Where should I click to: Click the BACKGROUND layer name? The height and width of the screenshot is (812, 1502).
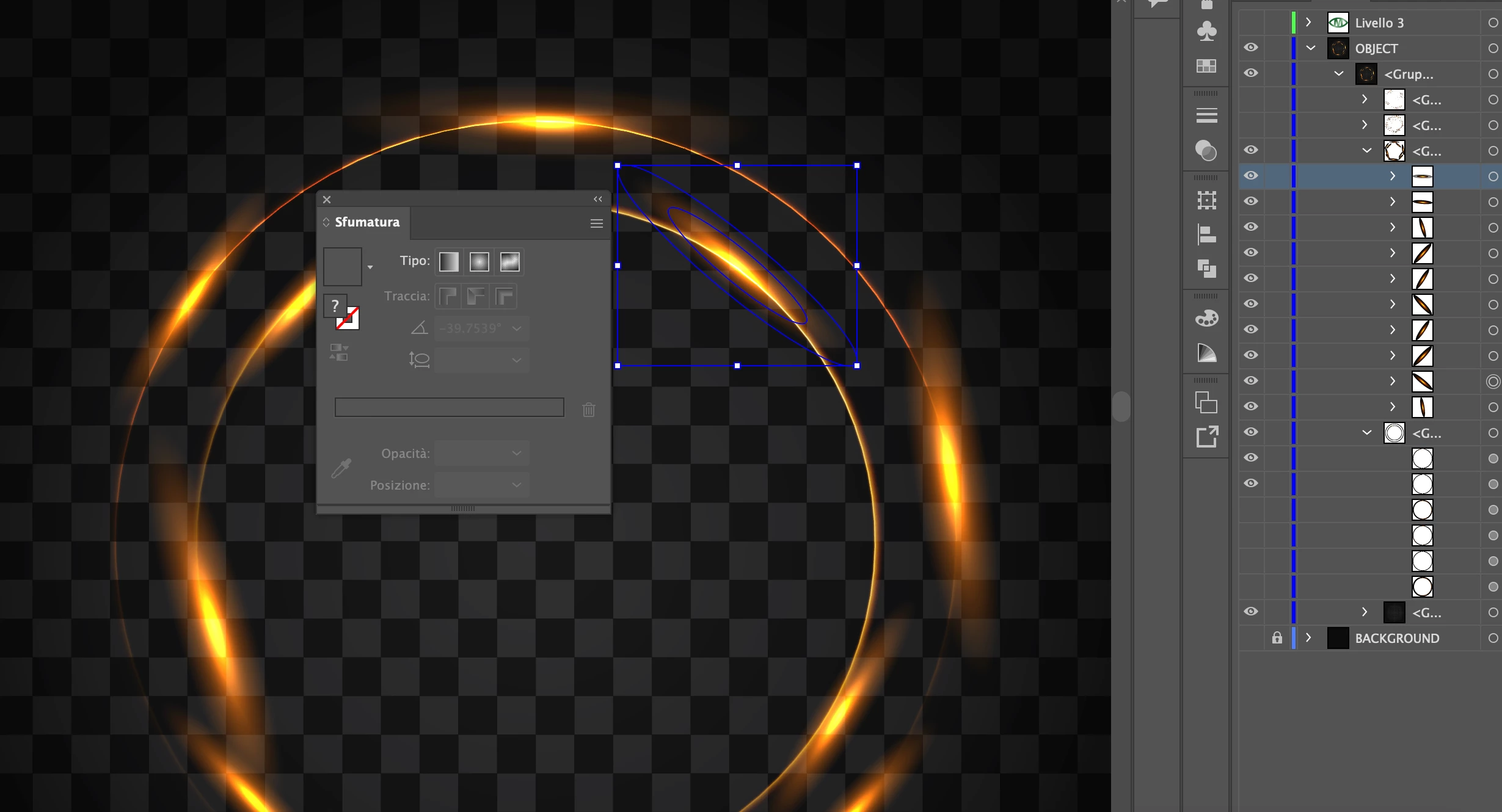[x=1397, y=638]
